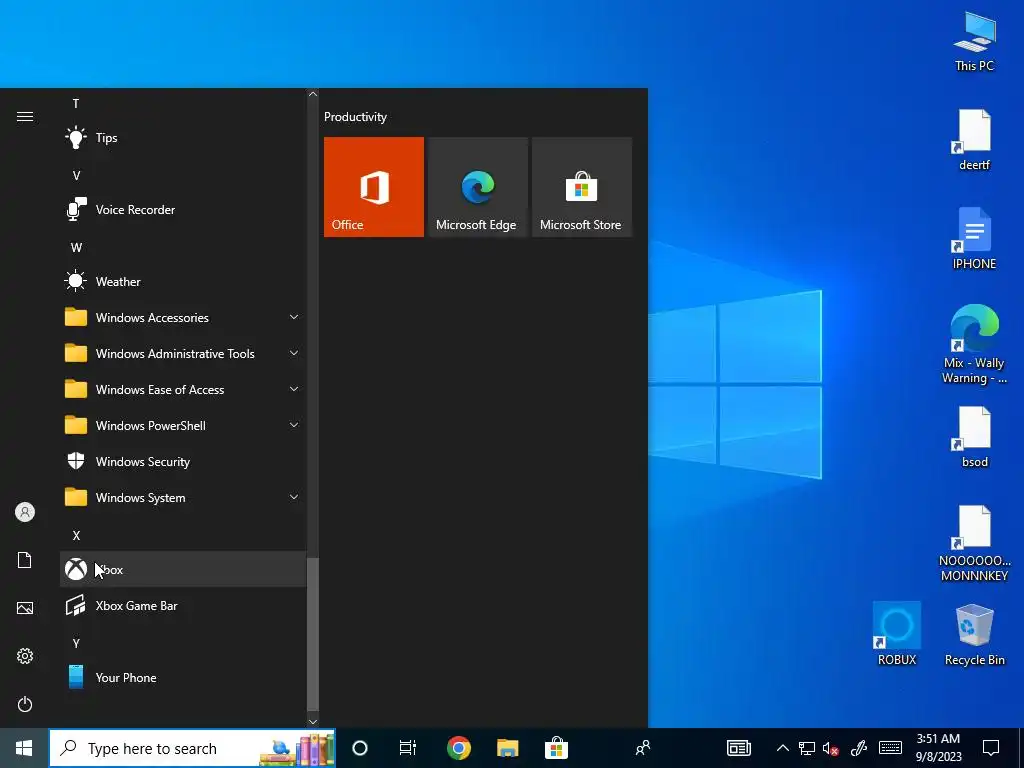1024x768 pixels.
Task: Expand the Windows System folder
Action: click(x=183, y=498)
